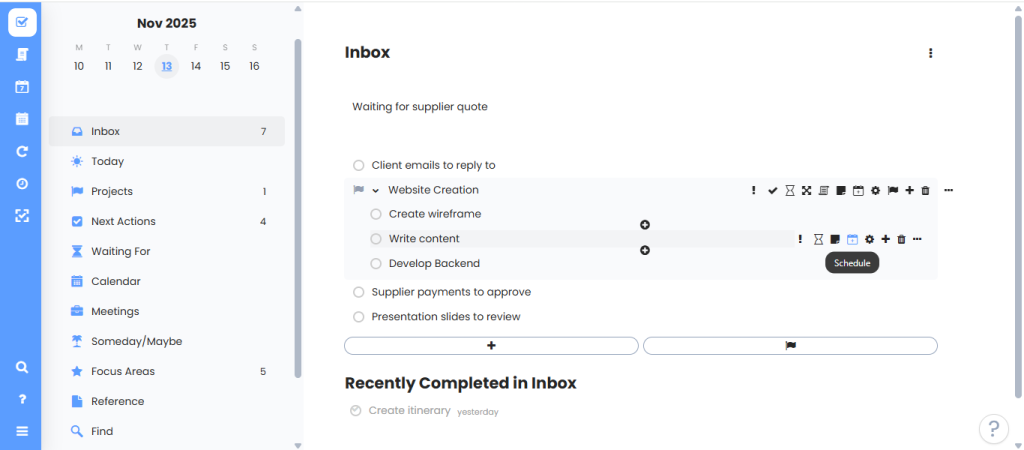The height and width of the screenshot is (450, 1024).
Task: Click the gear icon on Write content row
Action: tap(869, 239)
